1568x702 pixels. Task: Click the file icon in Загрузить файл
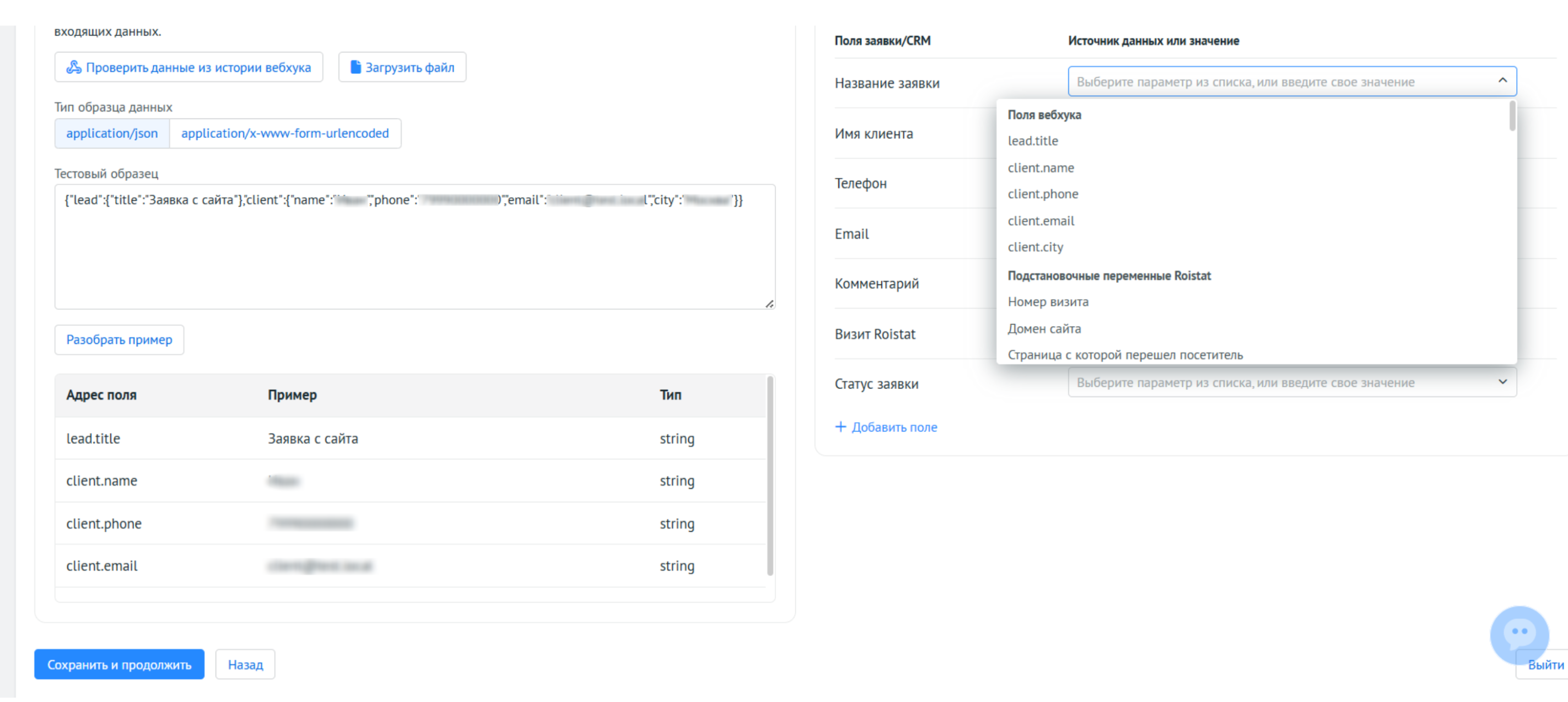click(355, 67)
